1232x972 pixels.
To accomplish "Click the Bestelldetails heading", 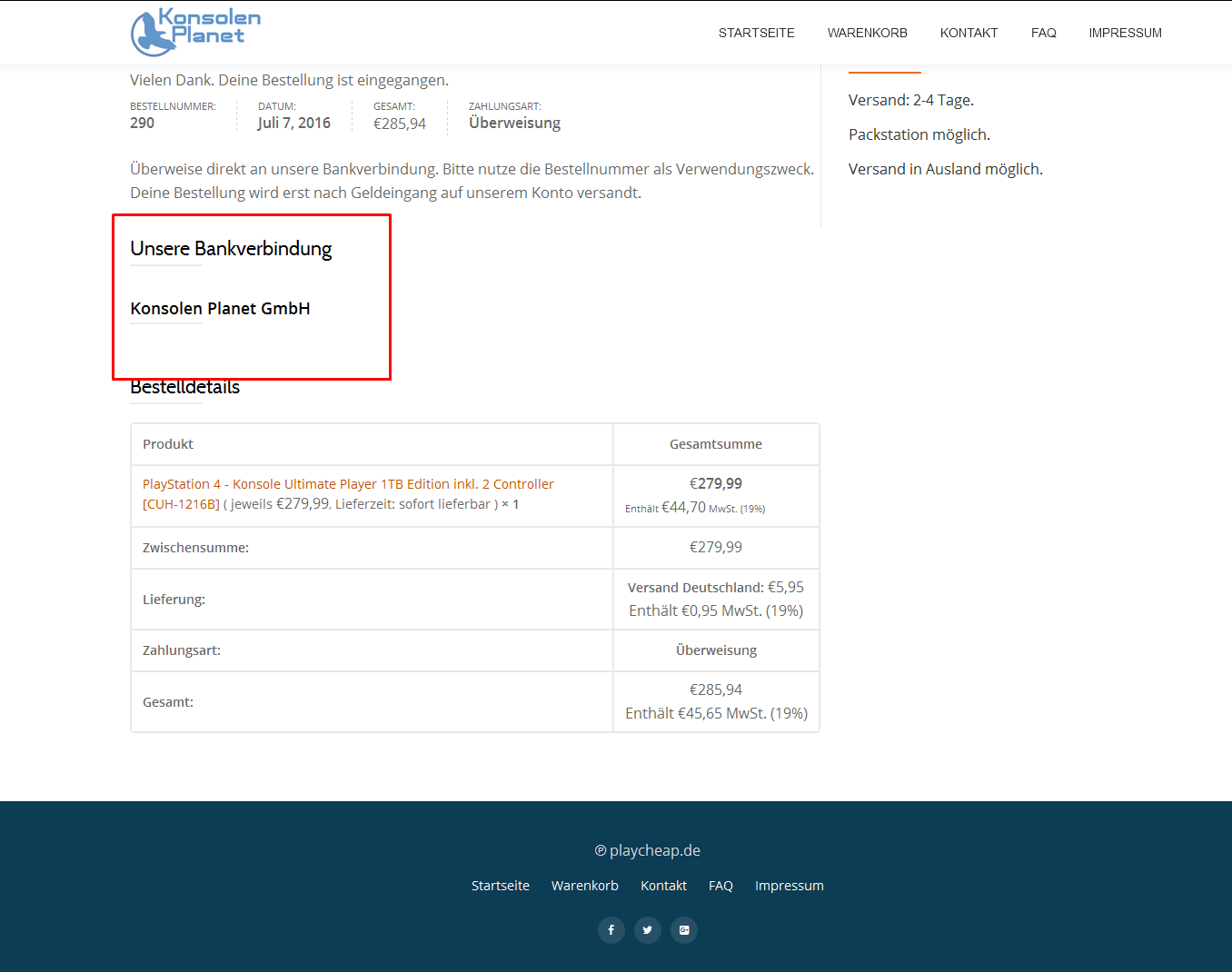I will (185, 387).
